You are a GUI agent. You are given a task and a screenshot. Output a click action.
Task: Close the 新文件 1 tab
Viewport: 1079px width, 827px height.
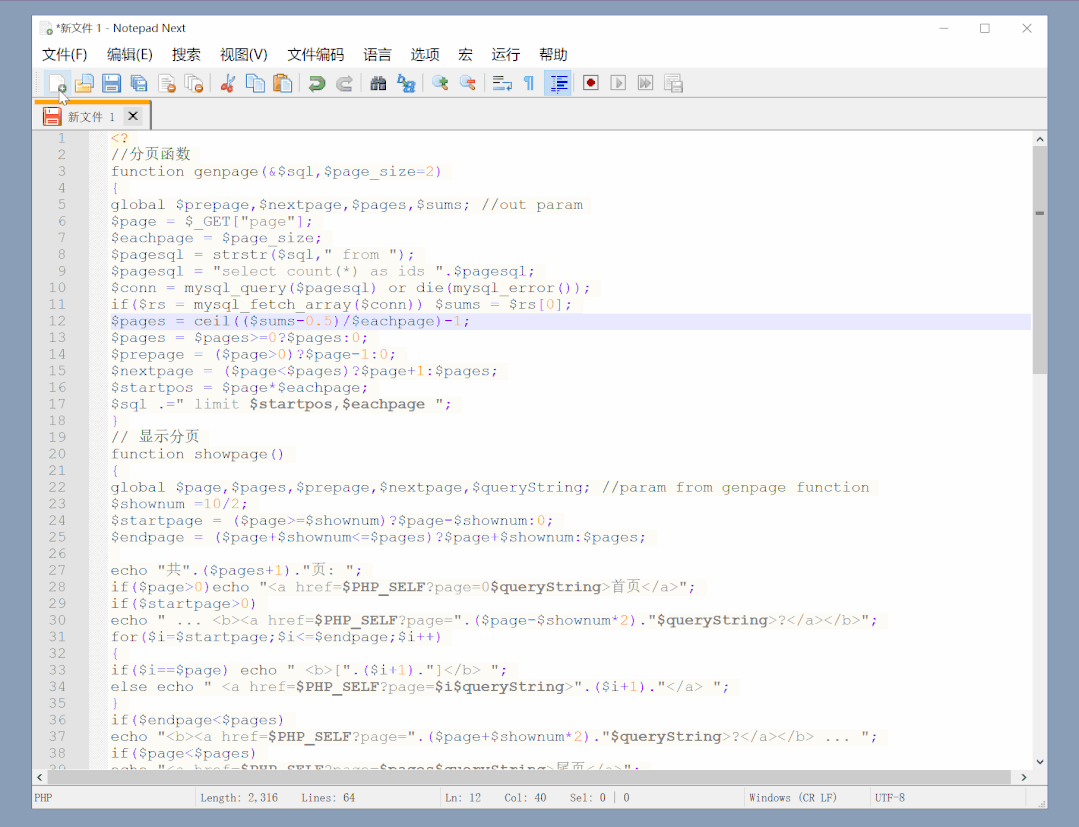click(133, 117)
